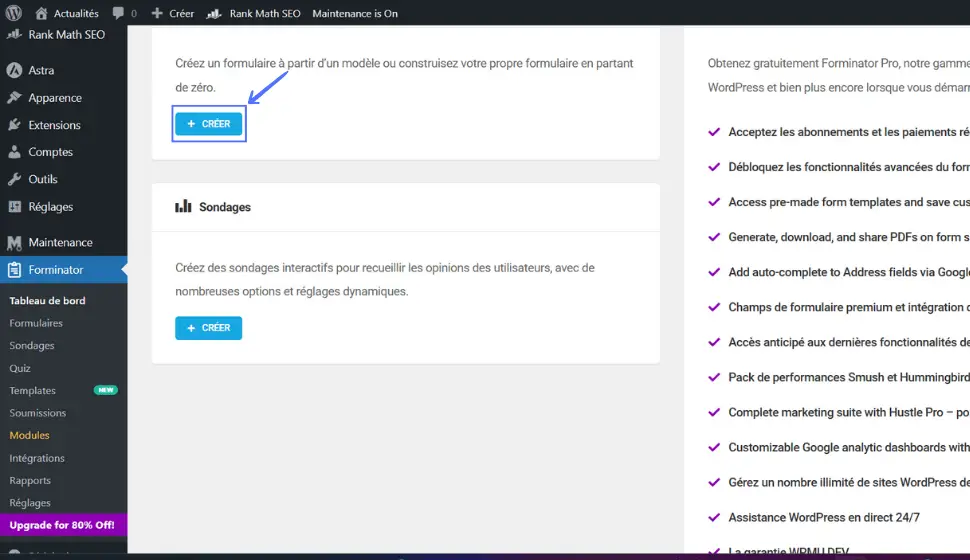Click the Sondages bar chart icon
Viewport: 970px width, 560px height.
(x=183, y=206)
